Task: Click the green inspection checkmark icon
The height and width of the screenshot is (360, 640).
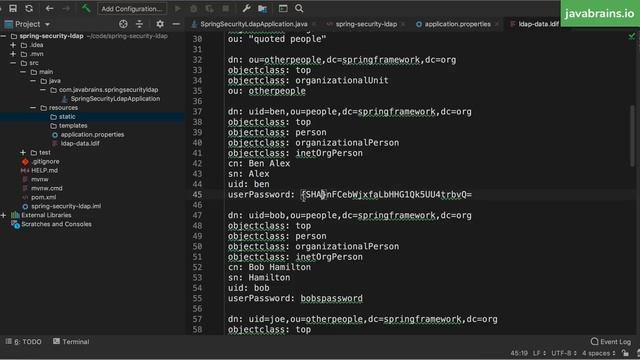Action: tap(632, 37)
